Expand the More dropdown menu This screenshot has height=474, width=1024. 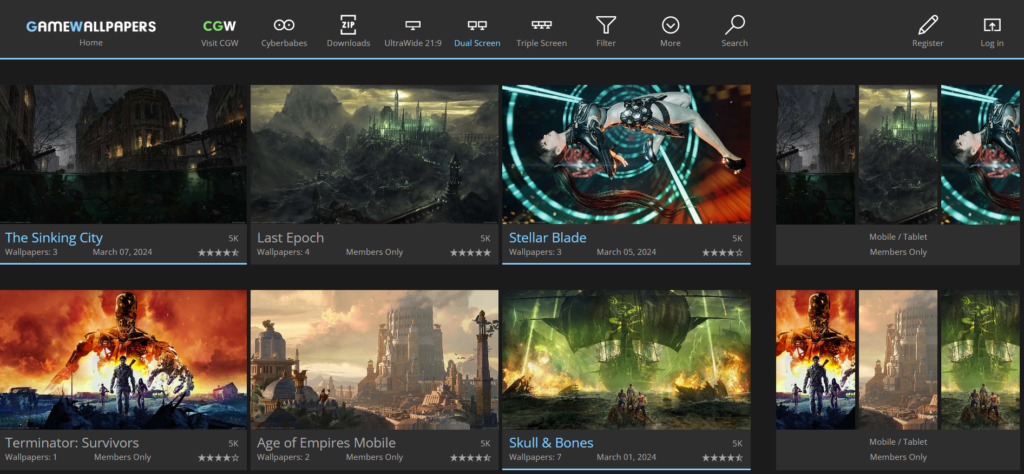click(670, 25)
